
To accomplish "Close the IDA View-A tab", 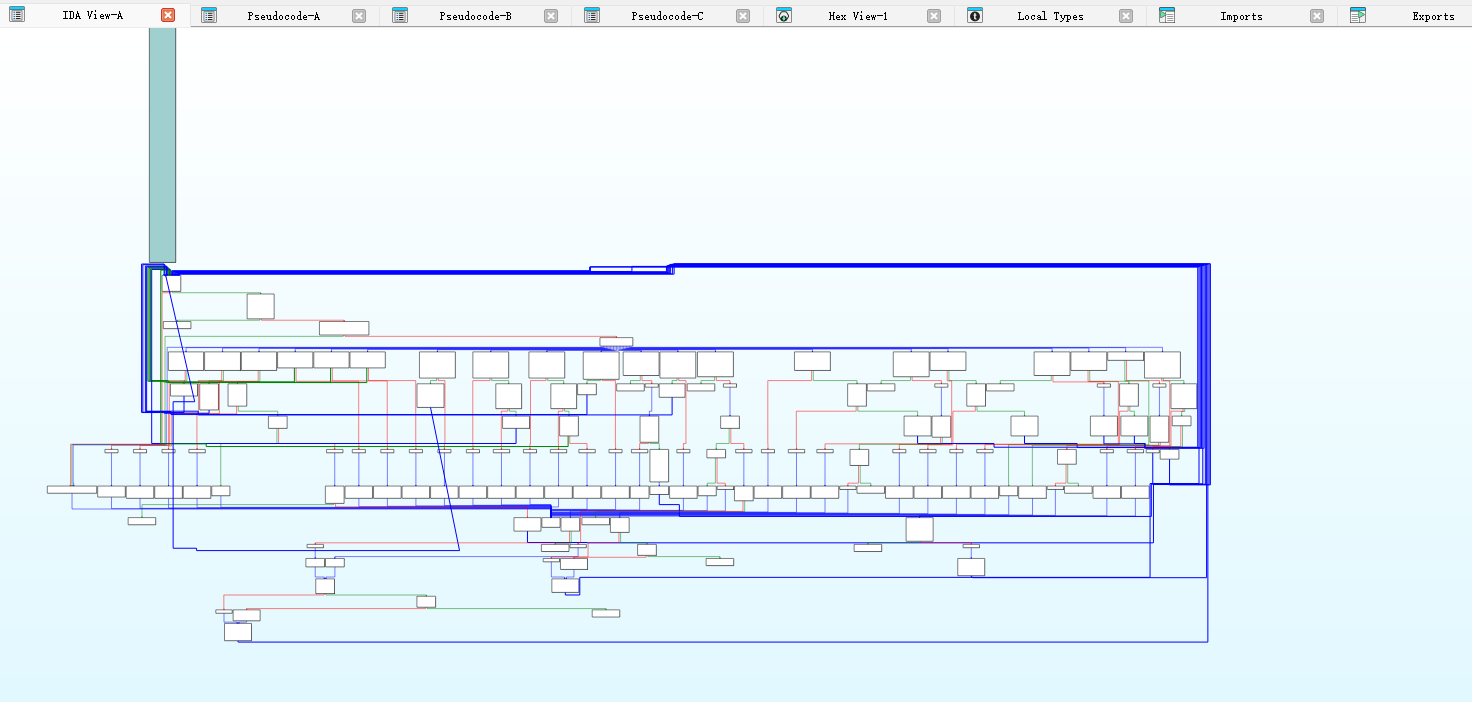I will click(168, 15).
